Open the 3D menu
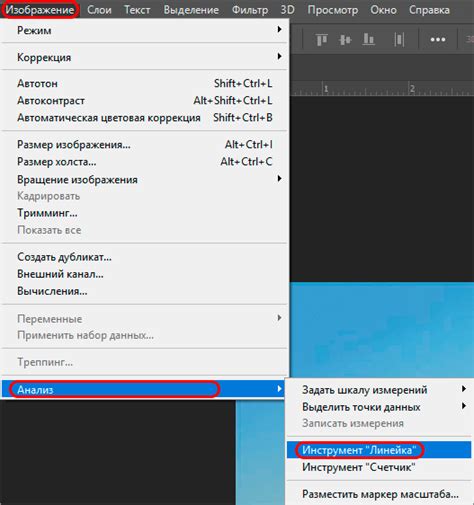The width and height of the screenshot is (474, 505). tap(287, 10)
